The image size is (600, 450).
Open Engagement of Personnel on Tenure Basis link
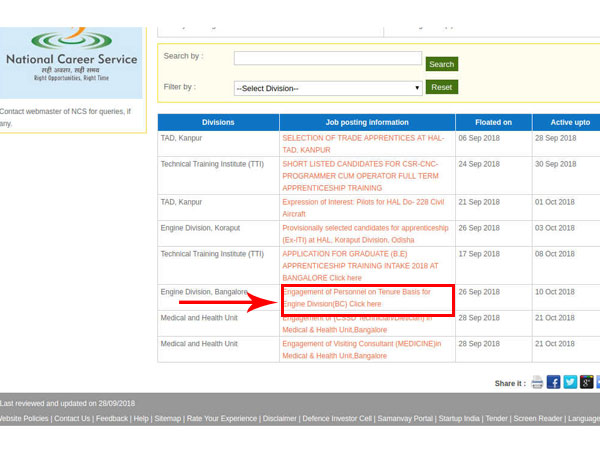point(357,298)
